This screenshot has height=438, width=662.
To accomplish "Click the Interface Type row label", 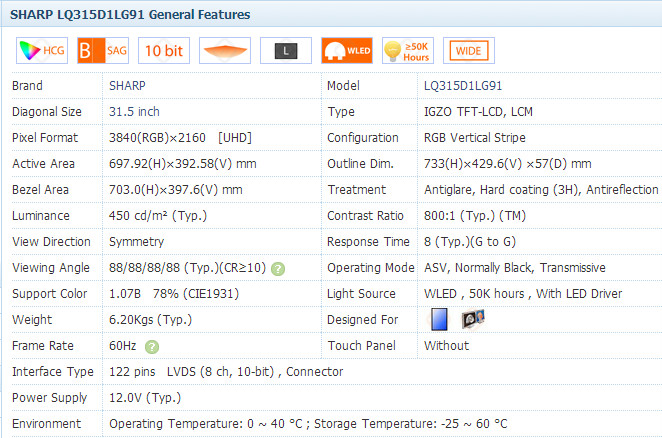I will point(53,372).
